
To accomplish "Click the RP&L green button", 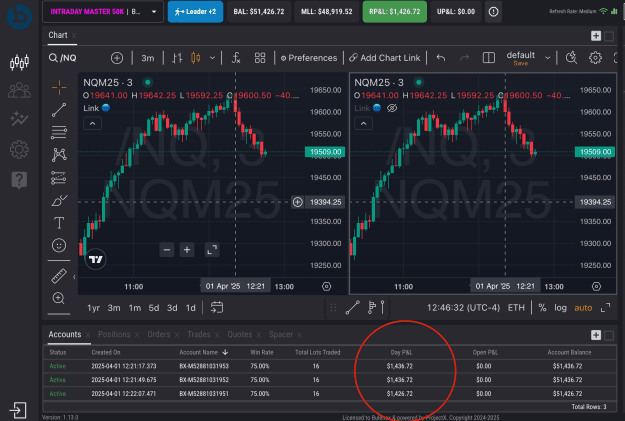I will click(395, 12).
